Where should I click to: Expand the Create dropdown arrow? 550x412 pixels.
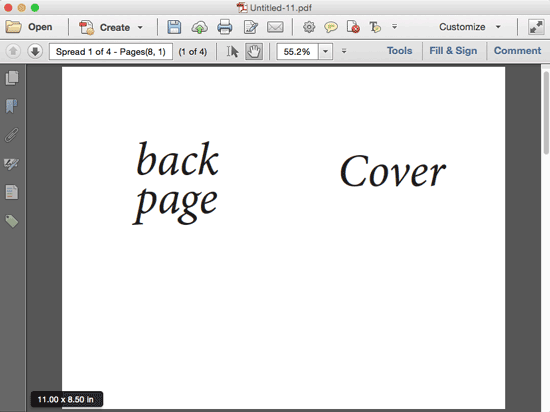pos(140,27)
